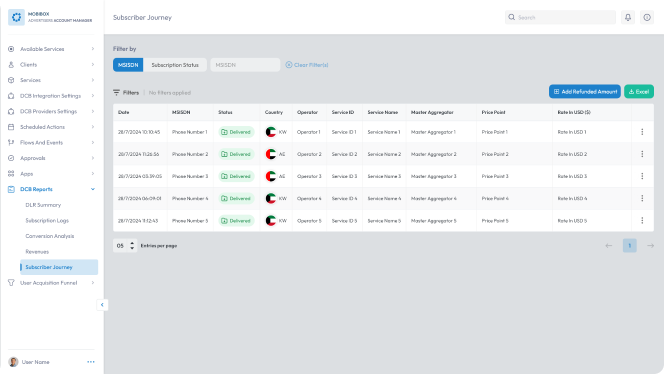Viewport: 664px width, 374px height.
Task: Go to previous page arrow
Action: pyautogui.click(x=609, y=246)
